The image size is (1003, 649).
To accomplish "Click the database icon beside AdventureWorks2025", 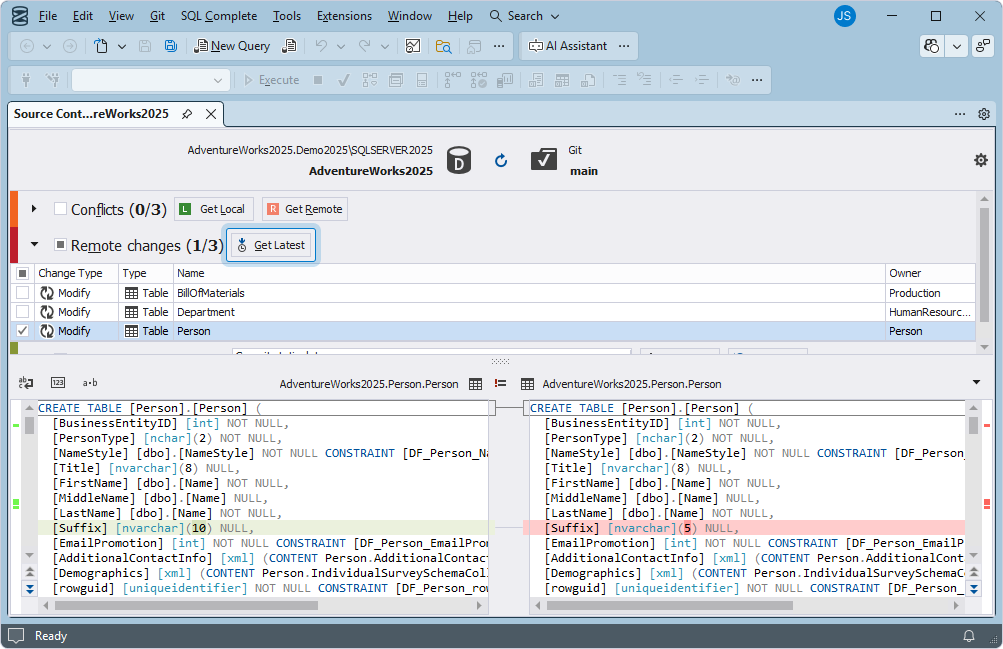I will (x=458, y=160).
